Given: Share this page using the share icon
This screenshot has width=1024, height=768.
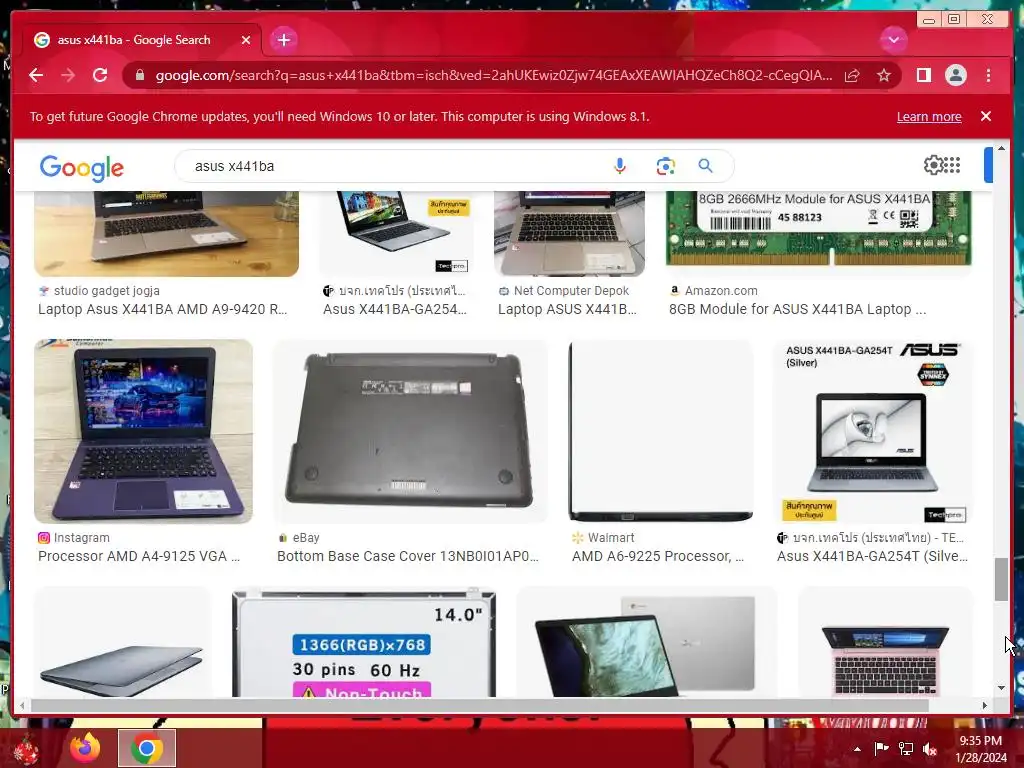Looking at the screenshot, I should (x=852, y=75).
